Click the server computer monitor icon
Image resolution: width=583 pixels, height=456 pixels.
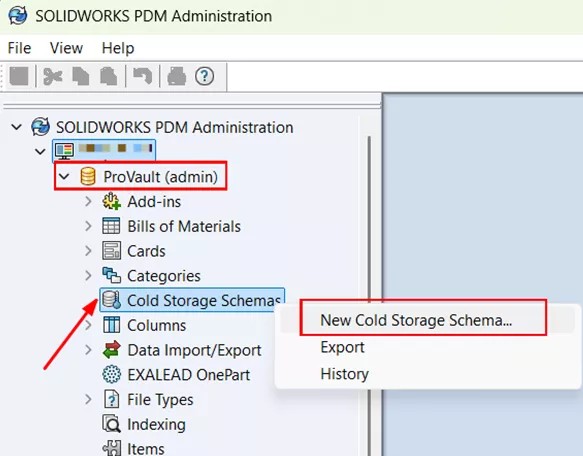(64, 151)
